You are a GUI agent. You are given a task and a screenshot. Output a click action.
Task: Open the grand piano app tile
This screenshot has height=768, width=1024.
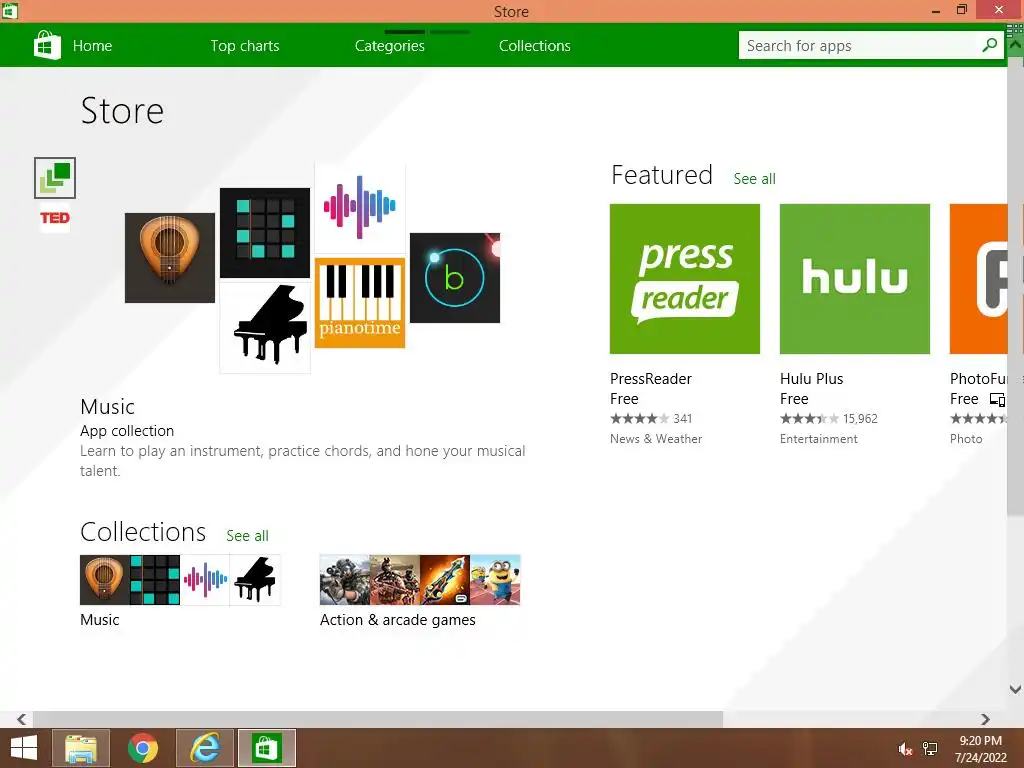coord(265,328)
